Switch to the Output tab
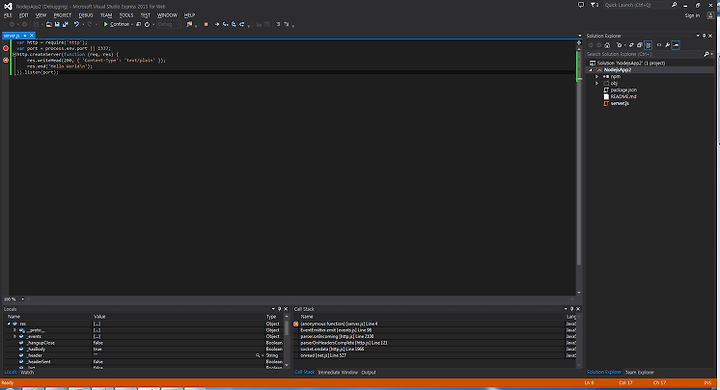This screenshot has width=720, height=390. 368,373
